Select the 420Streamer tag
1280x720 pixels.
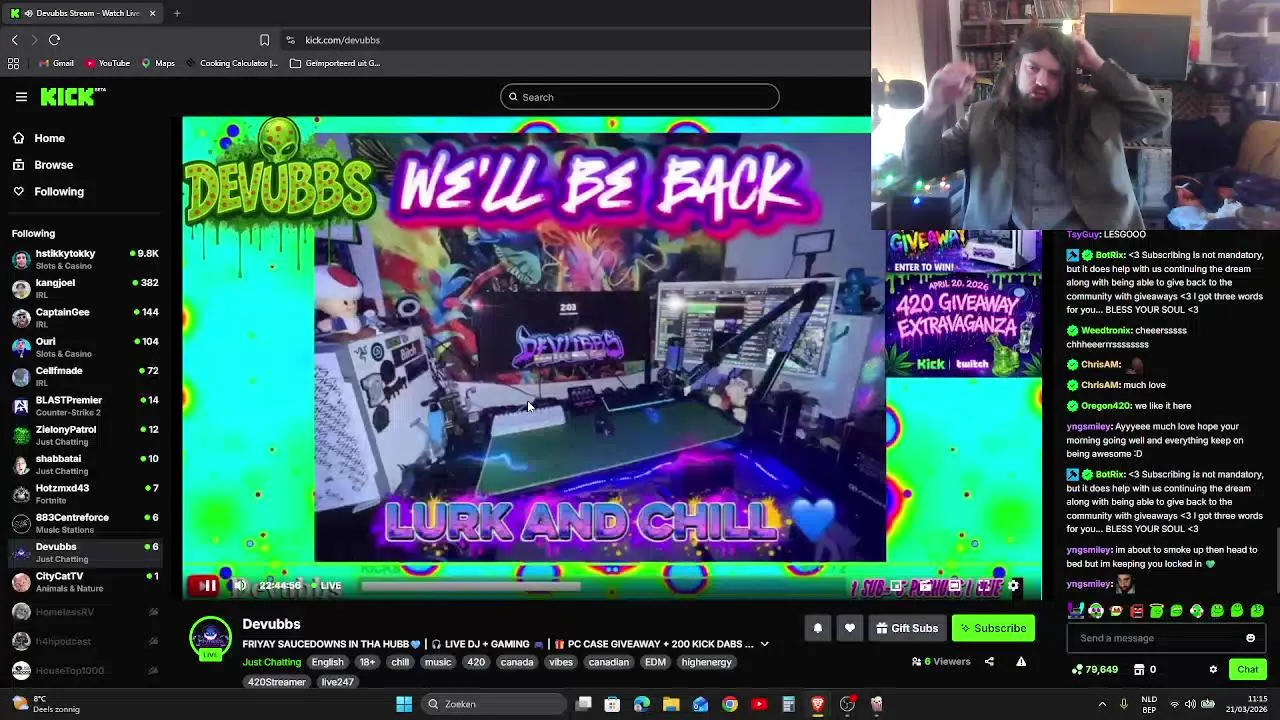click(277, 682)
